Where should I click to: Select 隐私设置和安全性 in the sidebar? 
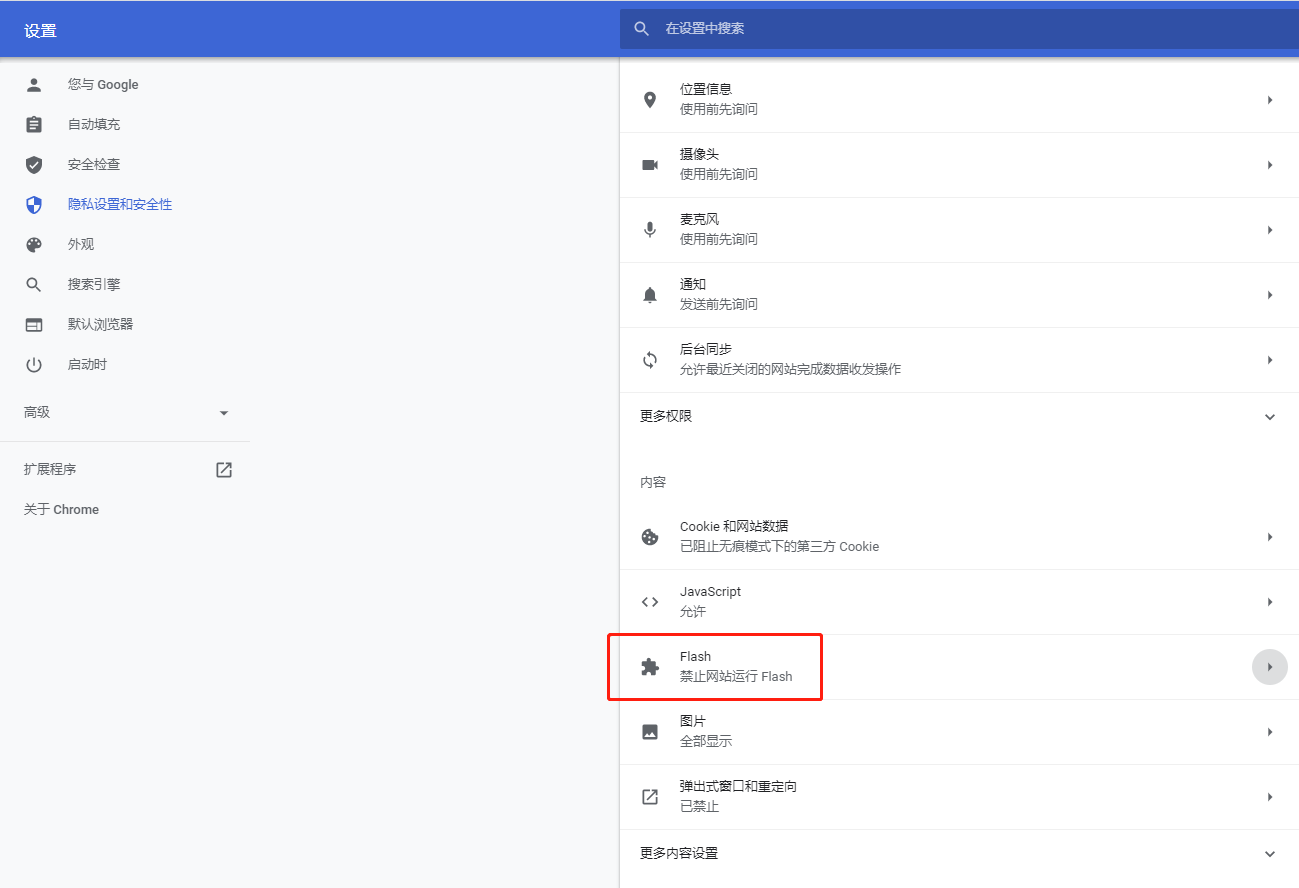tap(120, 205)
